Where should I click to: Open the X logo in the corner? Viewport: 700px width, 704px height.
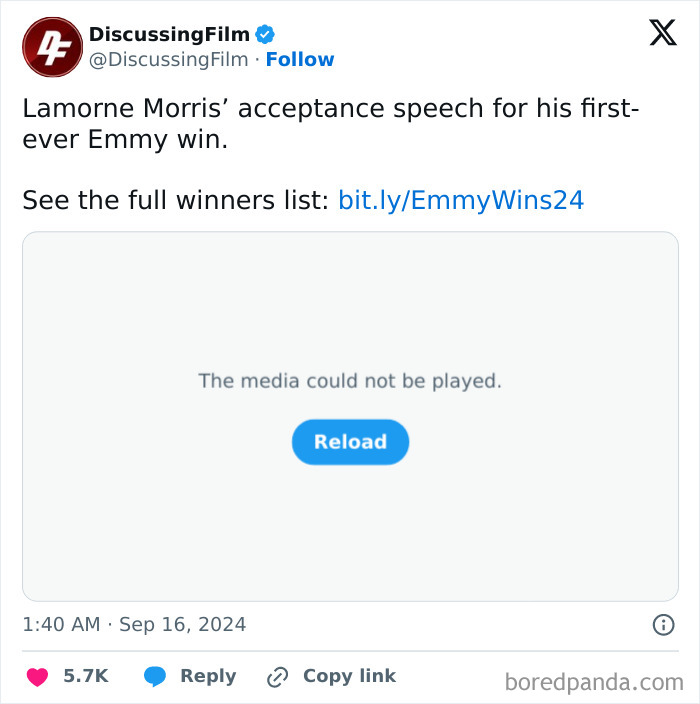(x=662, y=33)
